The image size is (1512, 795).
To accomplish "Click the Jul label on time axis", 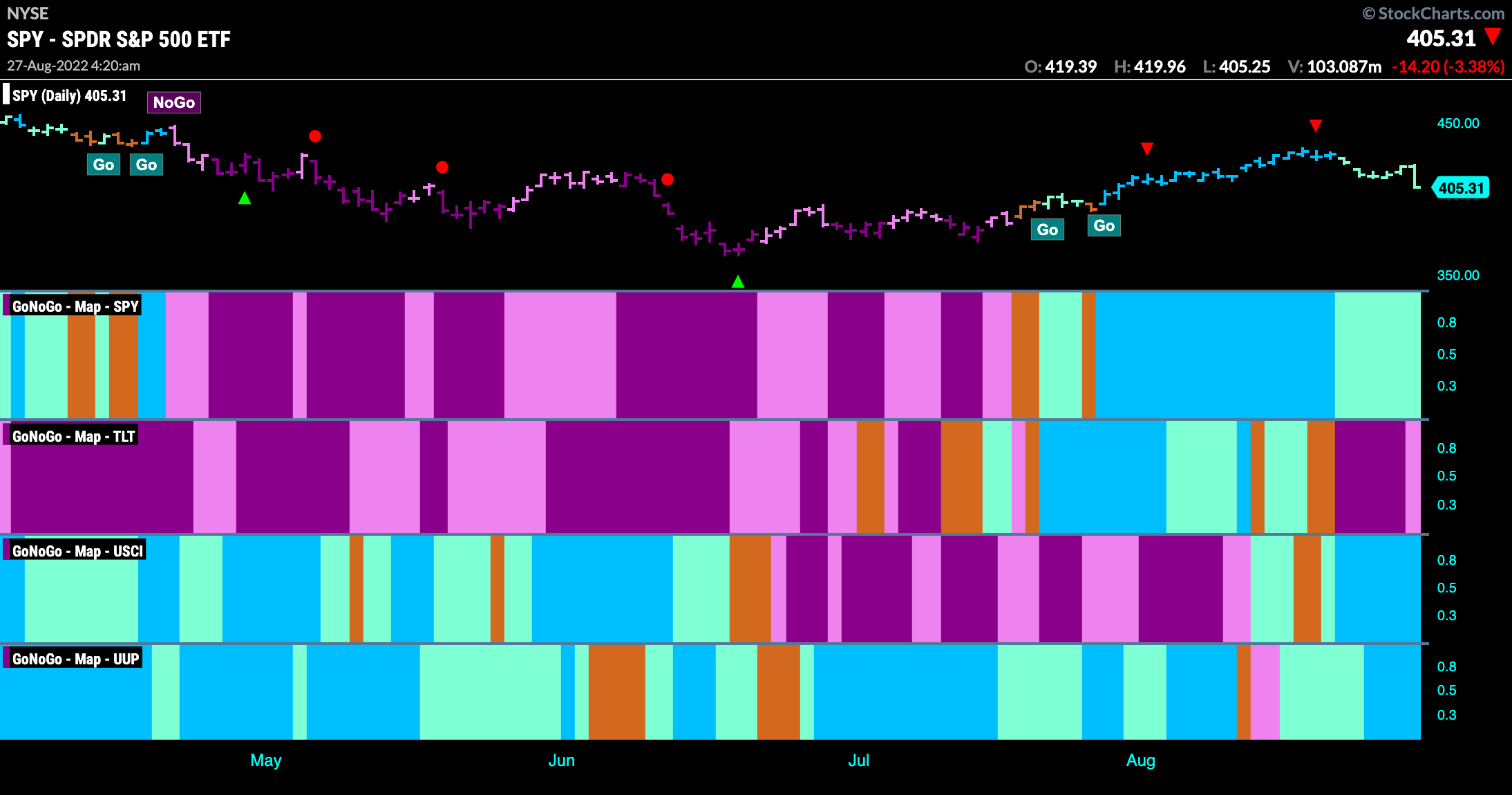I will tap(858, 760).
